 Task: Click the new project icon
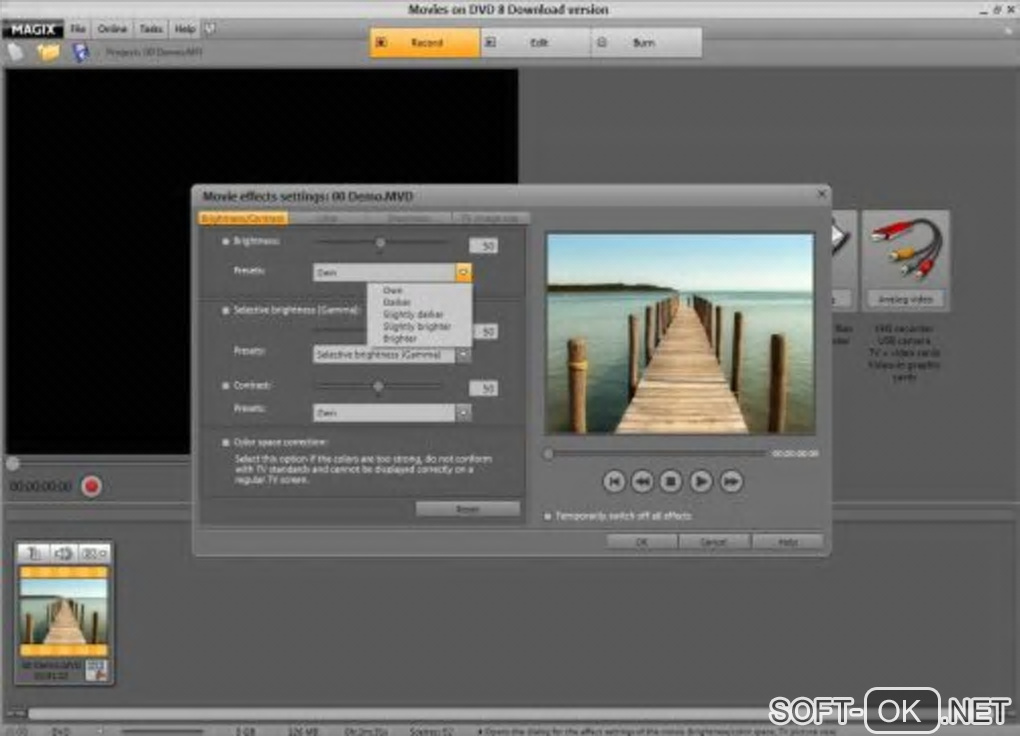click(16, 52)
